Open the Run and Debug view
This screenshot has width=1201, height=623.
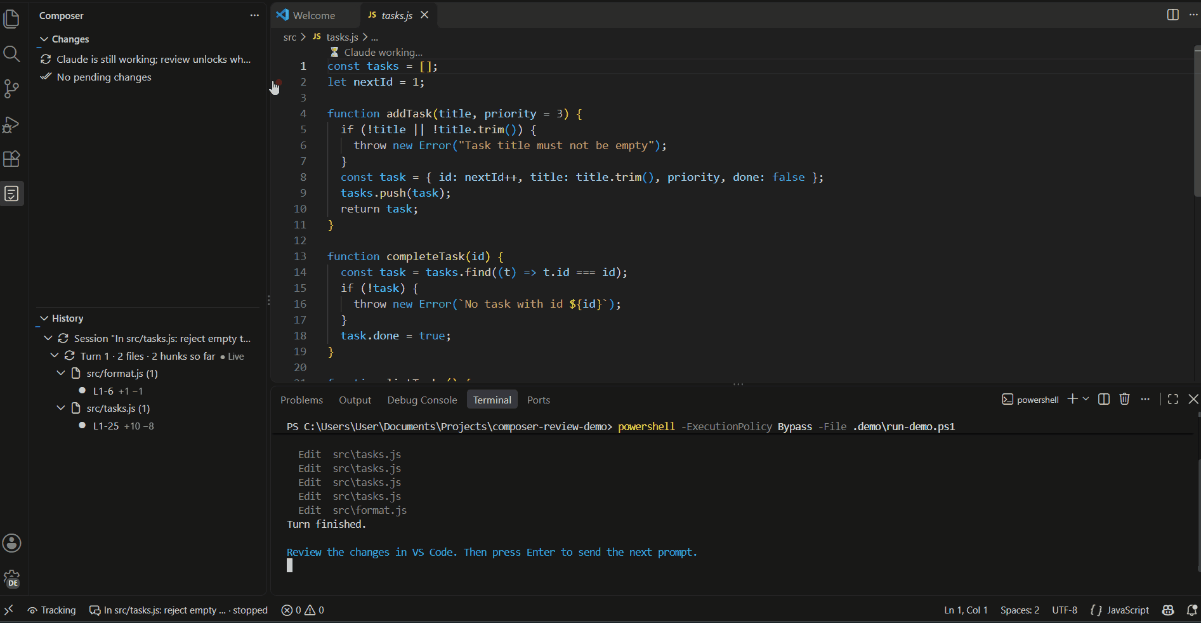pos(12,124)
